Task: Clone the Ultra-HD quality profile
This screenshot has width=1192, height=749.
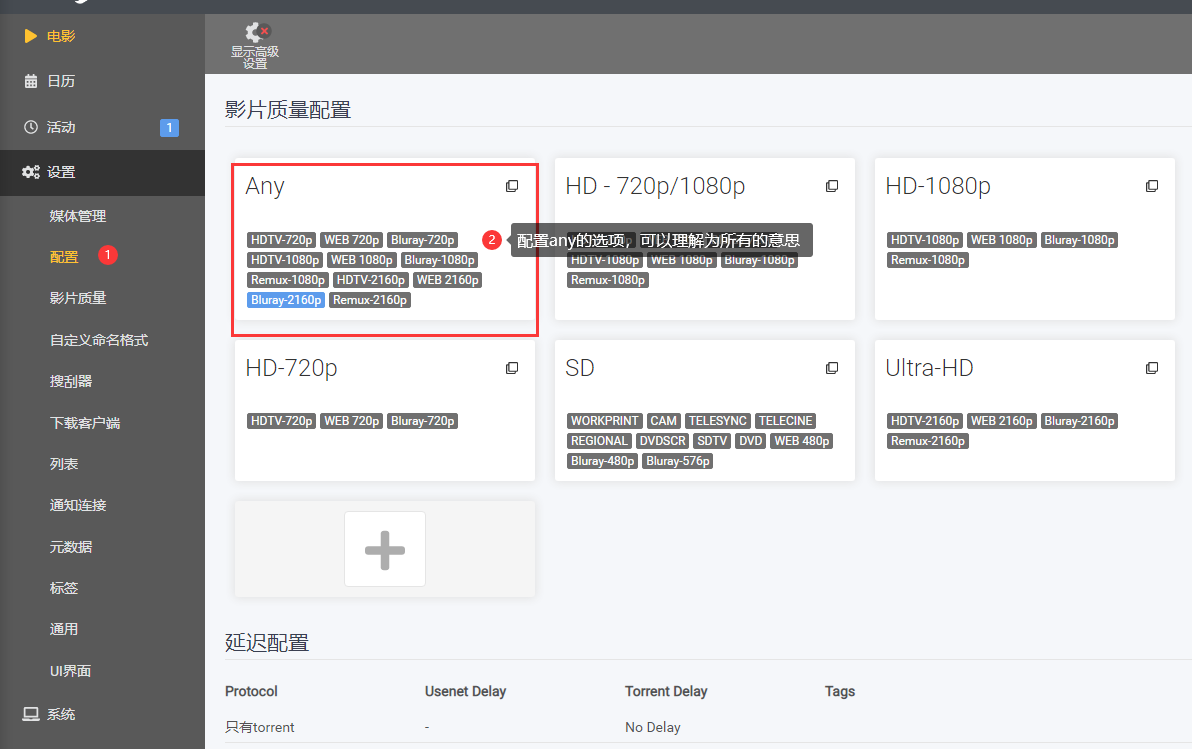Action: pos(1152,368)
